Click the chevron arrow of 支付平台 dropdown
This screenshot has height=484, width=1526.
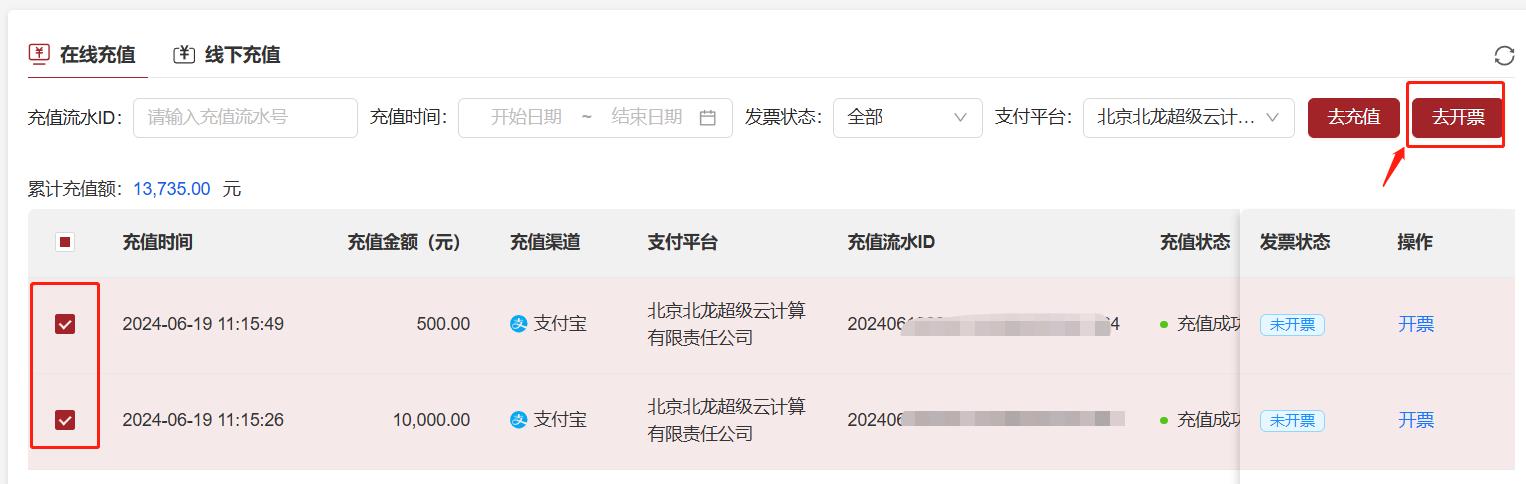coord(1273,117)
